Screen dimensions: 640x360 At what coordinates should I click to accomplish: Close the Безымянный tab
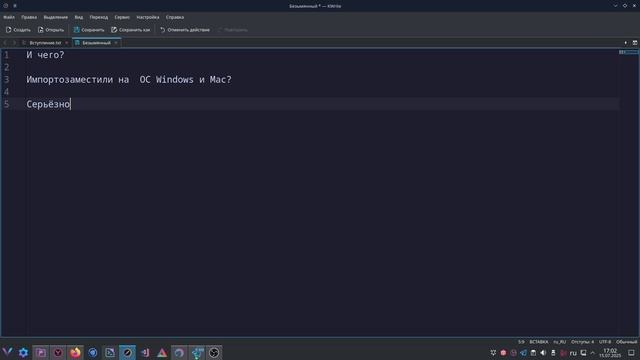pos(116,43)
